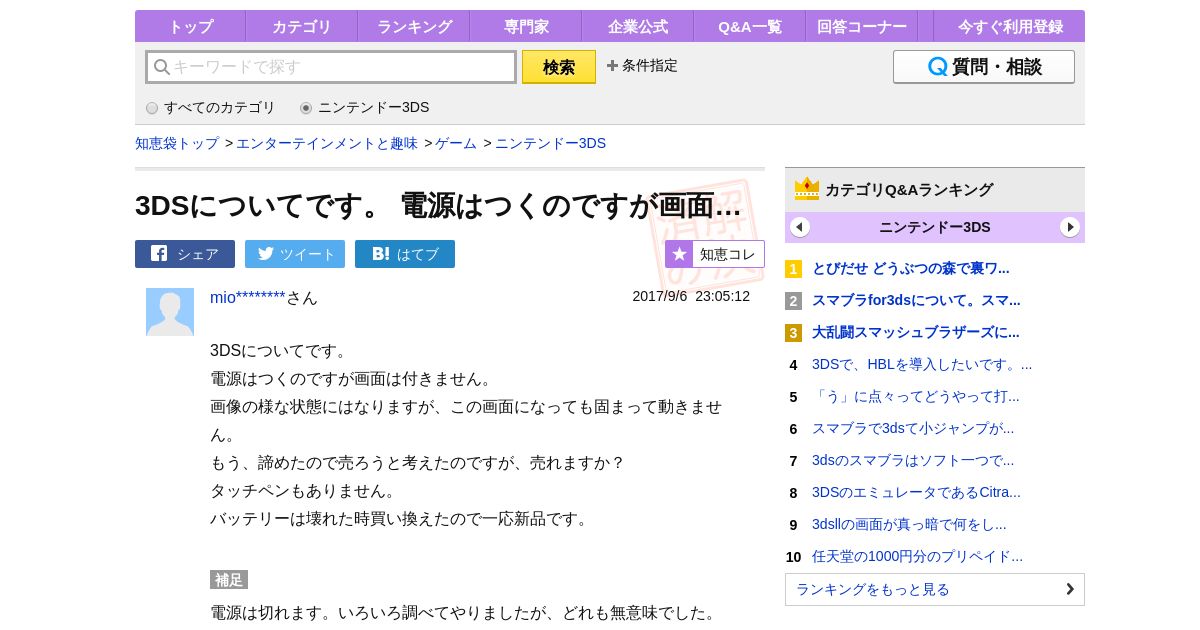The height and width of the screenshot is (630, 1200).
Task: Open the 専門家 navigation tab
Action: click(525, 26)
